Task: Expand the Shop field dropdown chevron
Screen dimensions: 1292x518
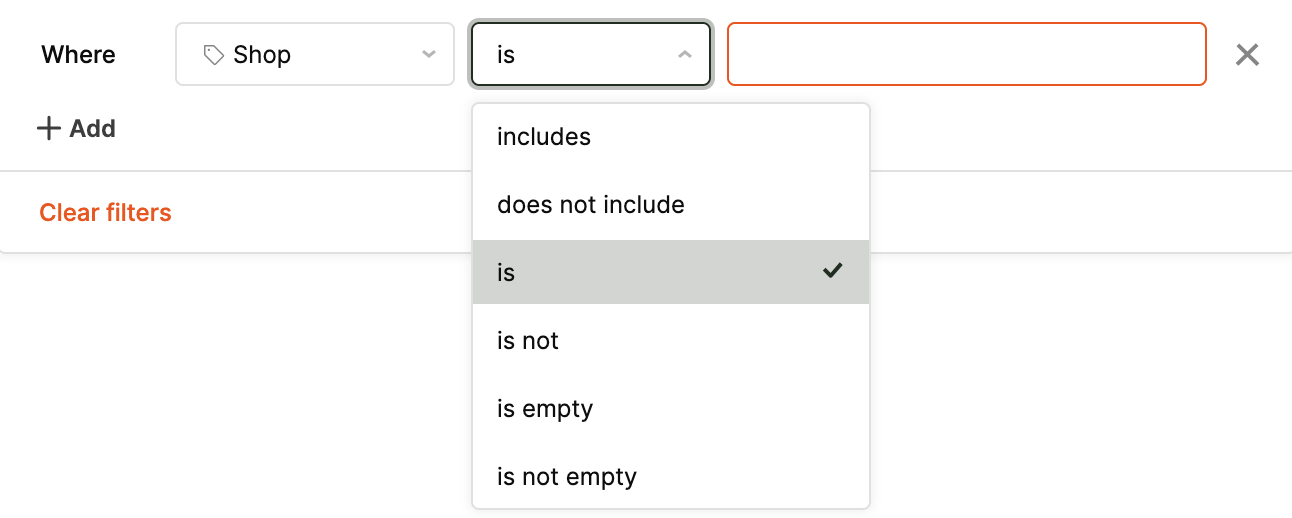Action: pyautogui.click(x=429, y=55)
